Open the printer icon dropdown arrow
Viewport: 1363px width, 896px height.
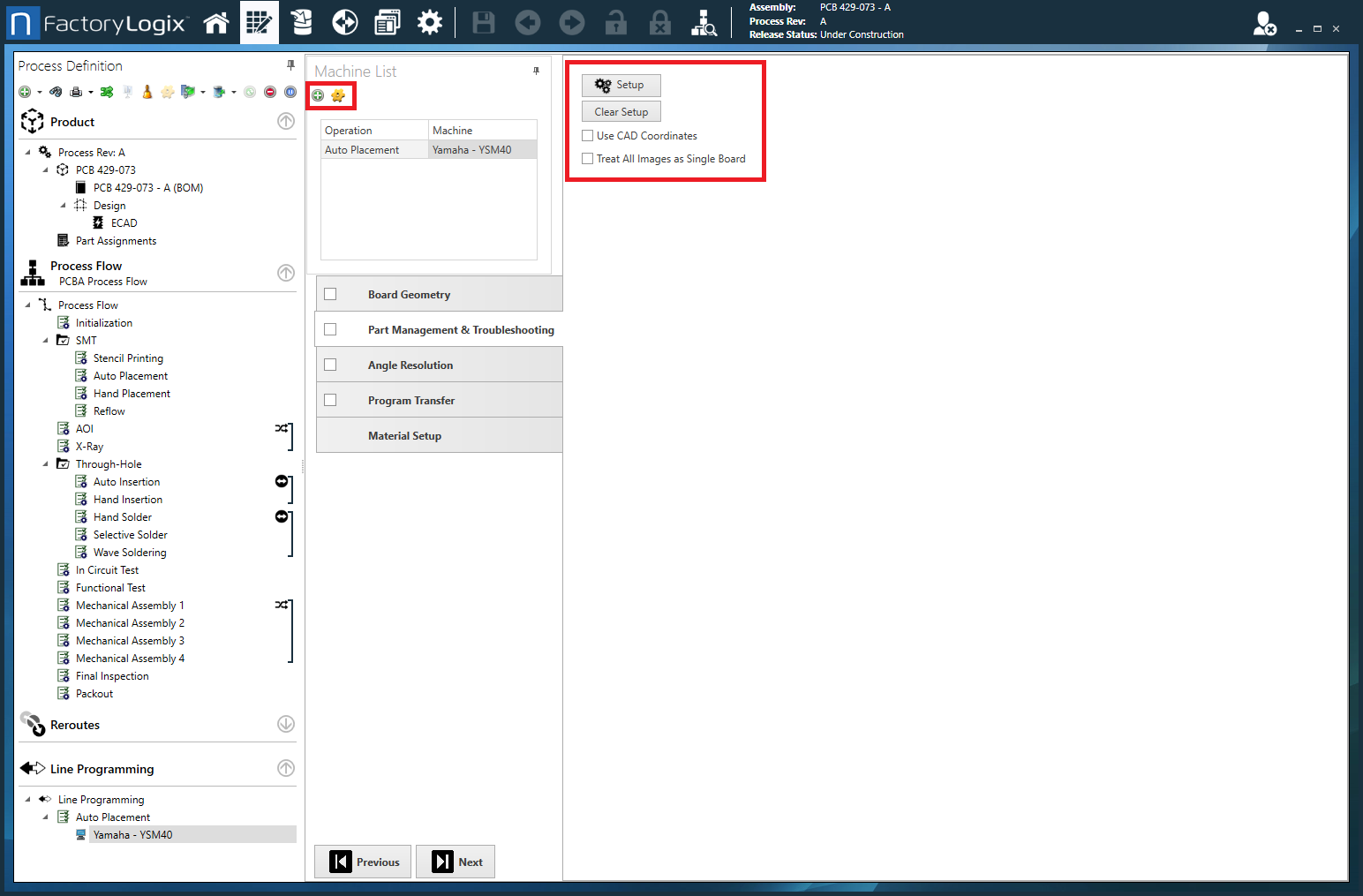coord(92,91)
